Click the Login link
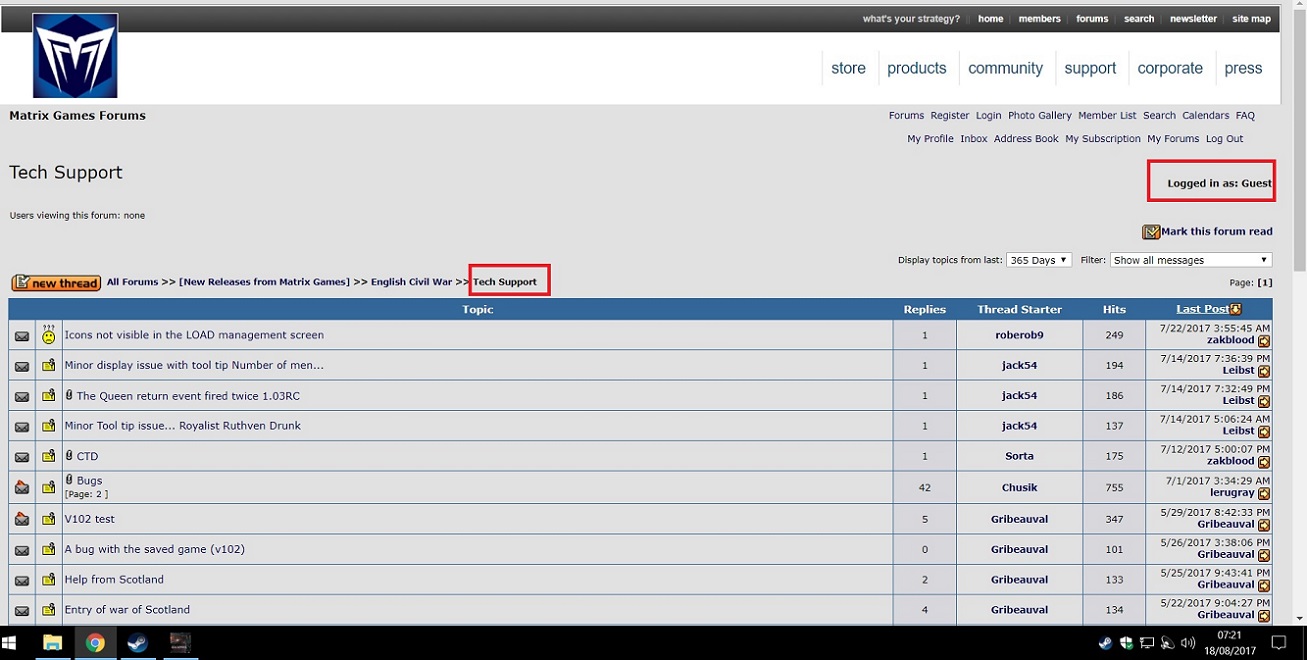This screenshot has height=660, width=1307. point(988,116)
